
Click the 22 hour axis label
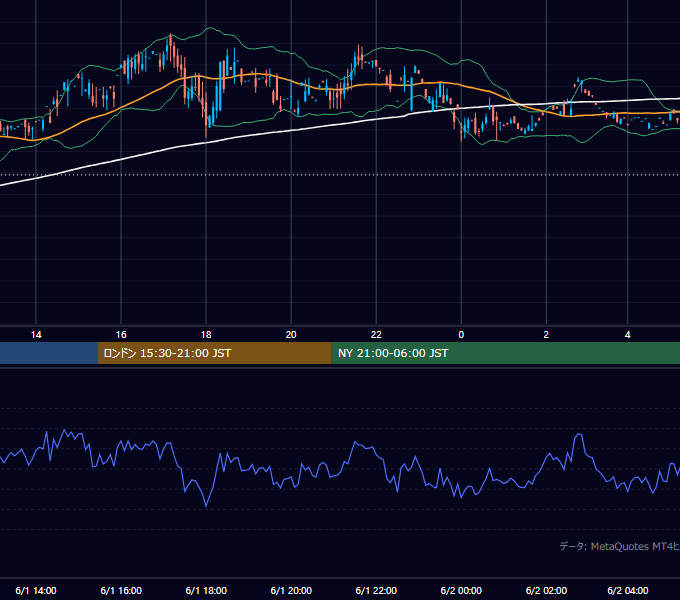pos(376,335)
